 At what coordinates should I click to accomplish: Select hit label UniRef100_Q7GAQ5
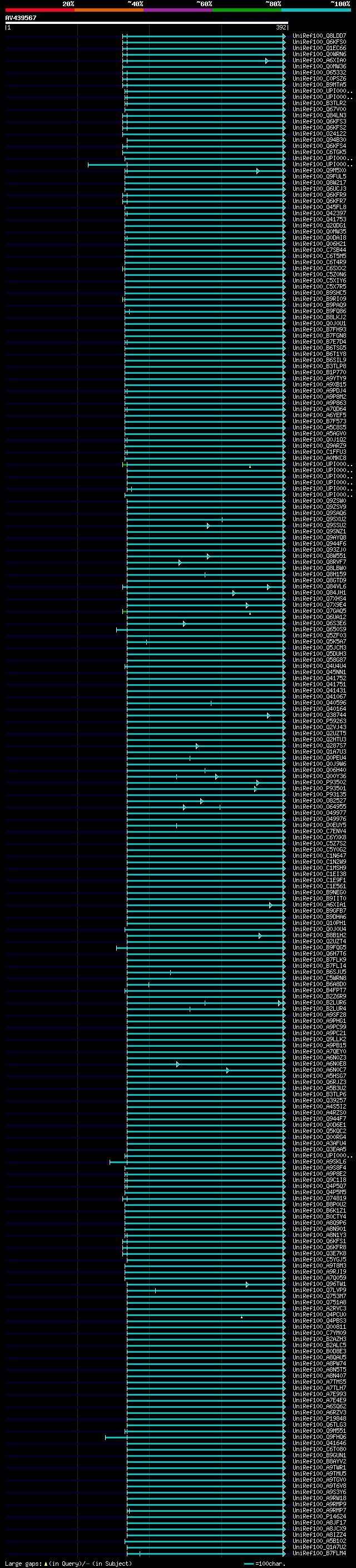coord(319,611)
